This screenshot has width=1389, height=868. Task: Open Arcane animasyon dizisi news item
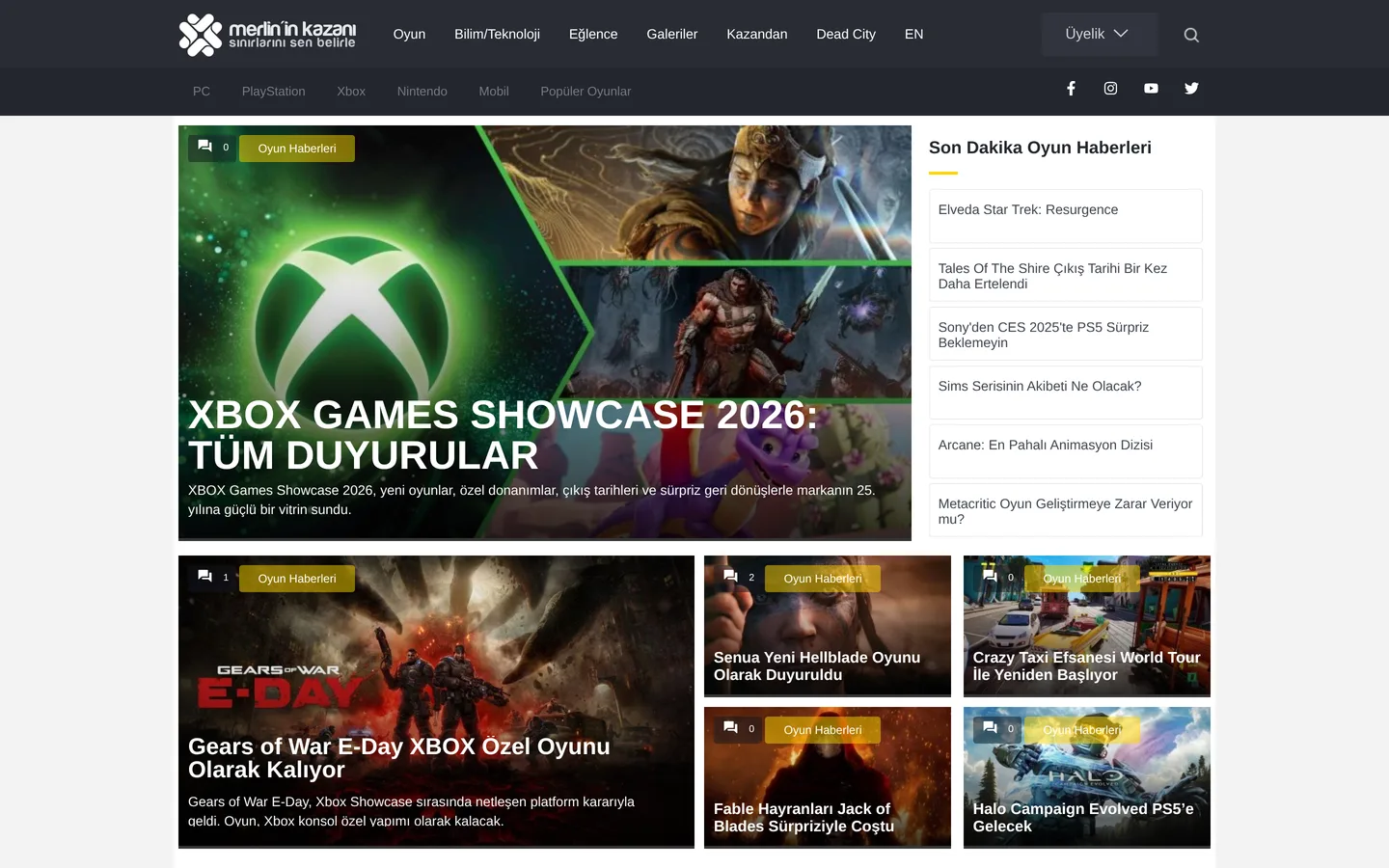click(x=1066, y=451)
